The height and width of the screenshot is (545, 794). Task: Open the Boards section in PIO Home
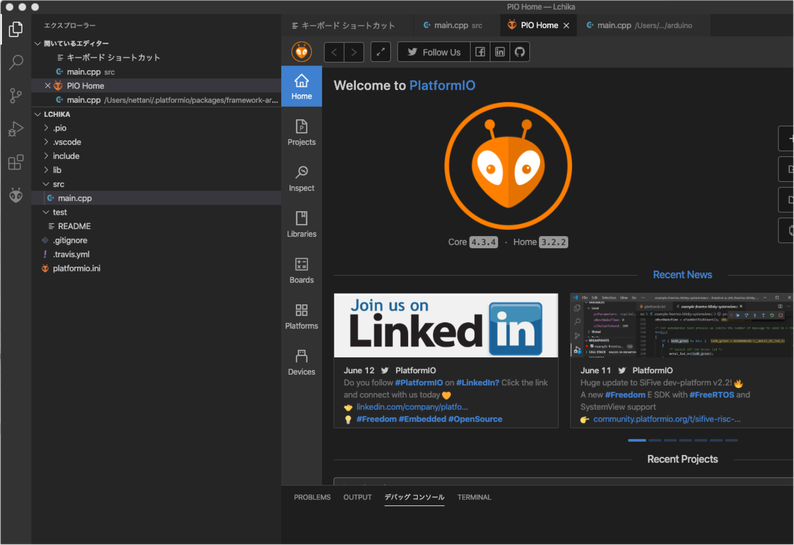pos(301,270)
